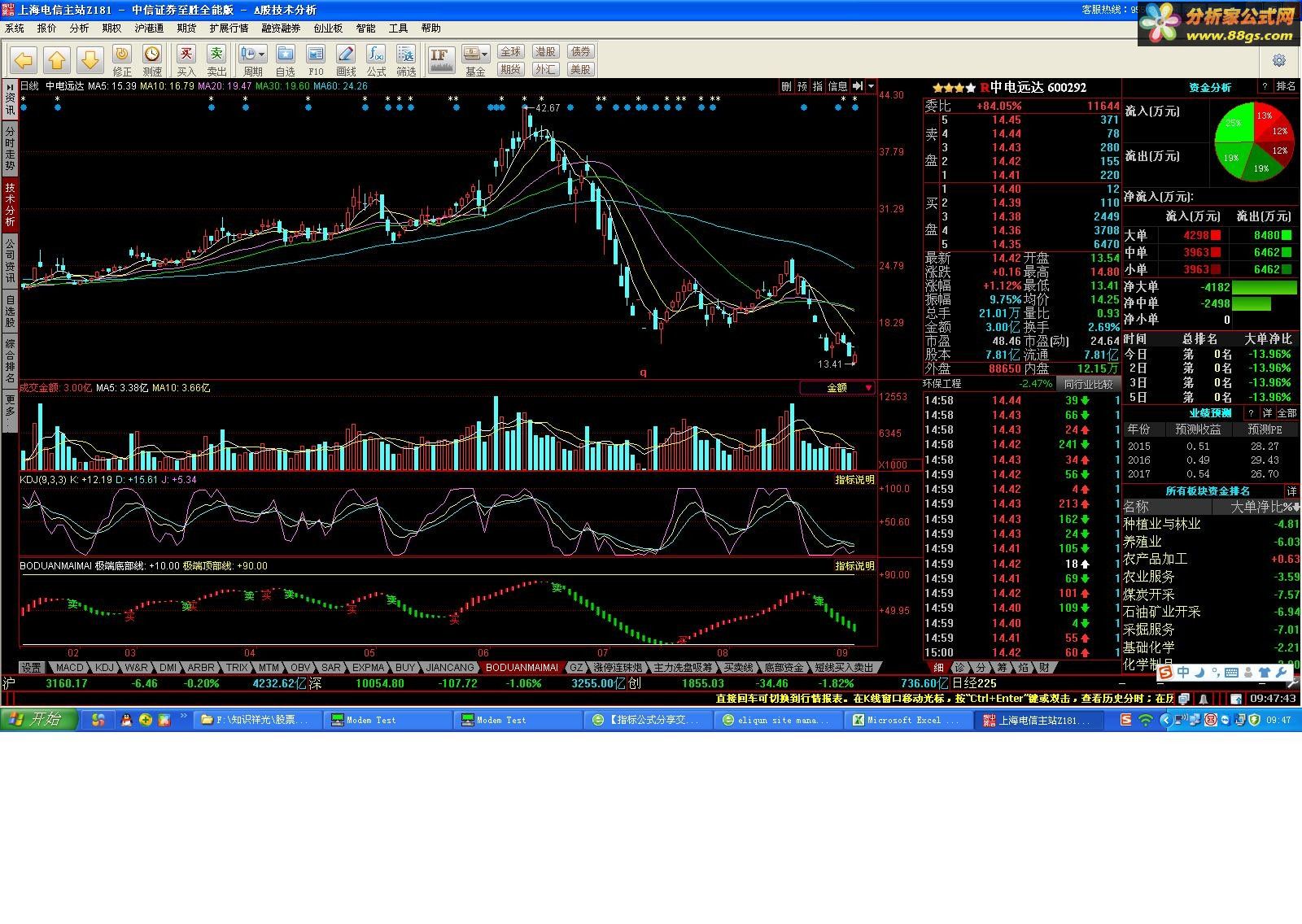
Task: Click the capital flow pie chart
Action: (x=1254, y=142)
